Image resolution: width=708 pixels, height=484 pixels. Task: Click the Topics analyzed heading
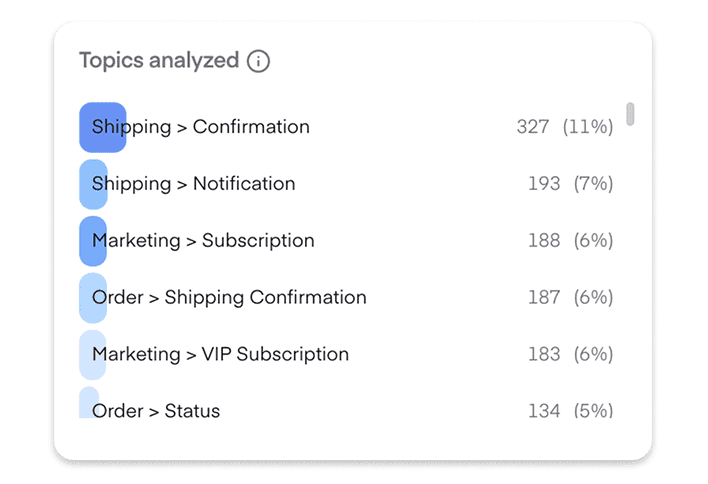[x=159, y=61]
